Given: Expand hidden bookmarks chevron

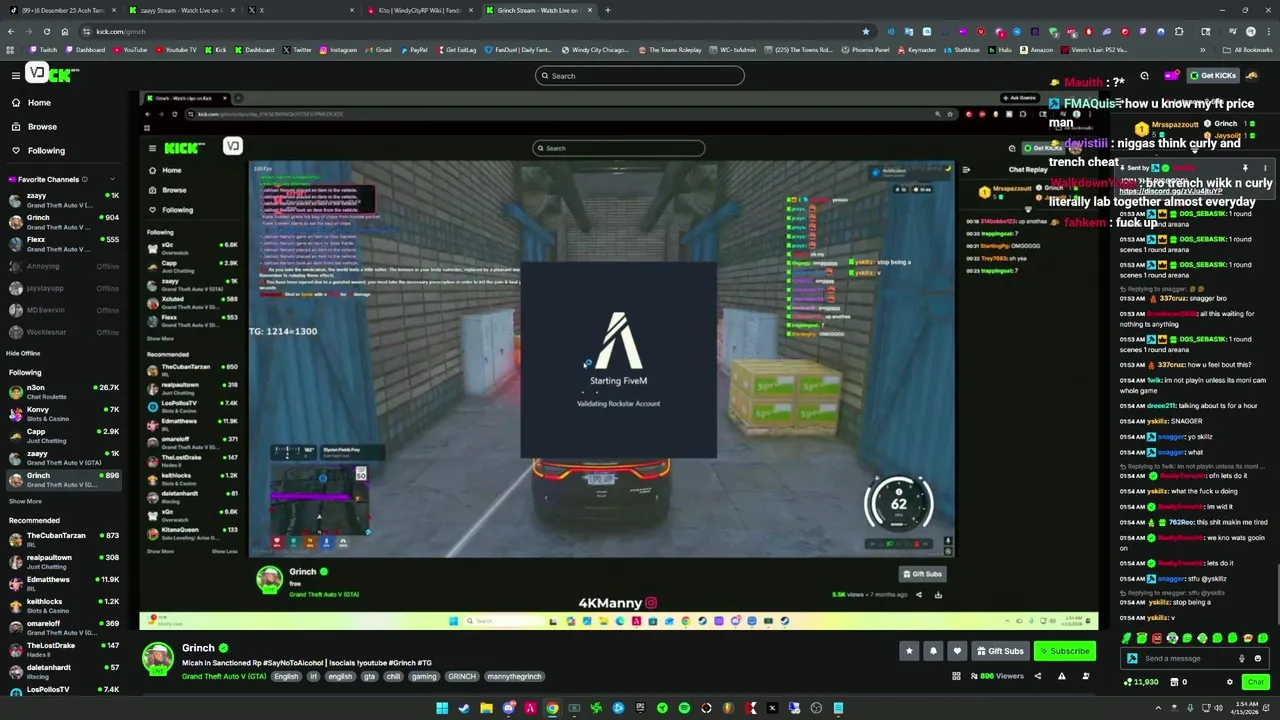Looking at the screenshot, I should click(1202, 49).
